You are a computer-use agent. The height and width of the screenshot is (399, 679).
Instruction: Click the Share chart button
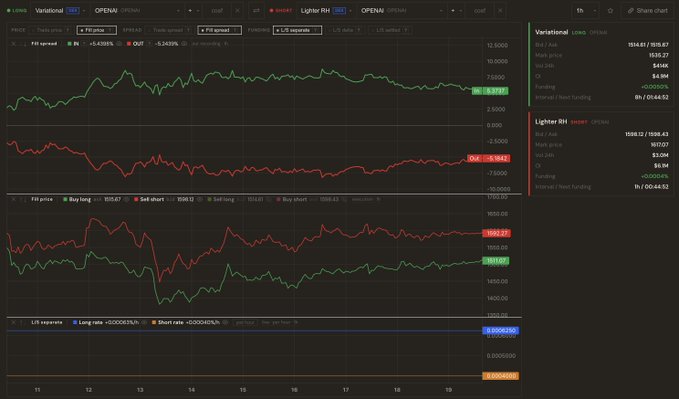pos(648,10)
